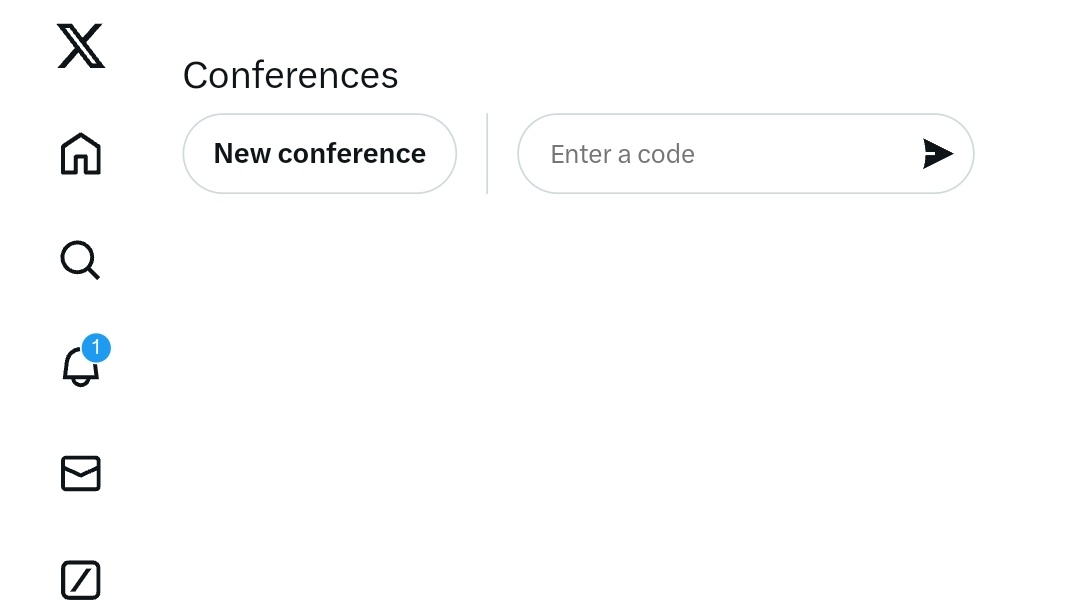
Task: Switch to Explore via the magnifying glass
Action: point(81,260)
